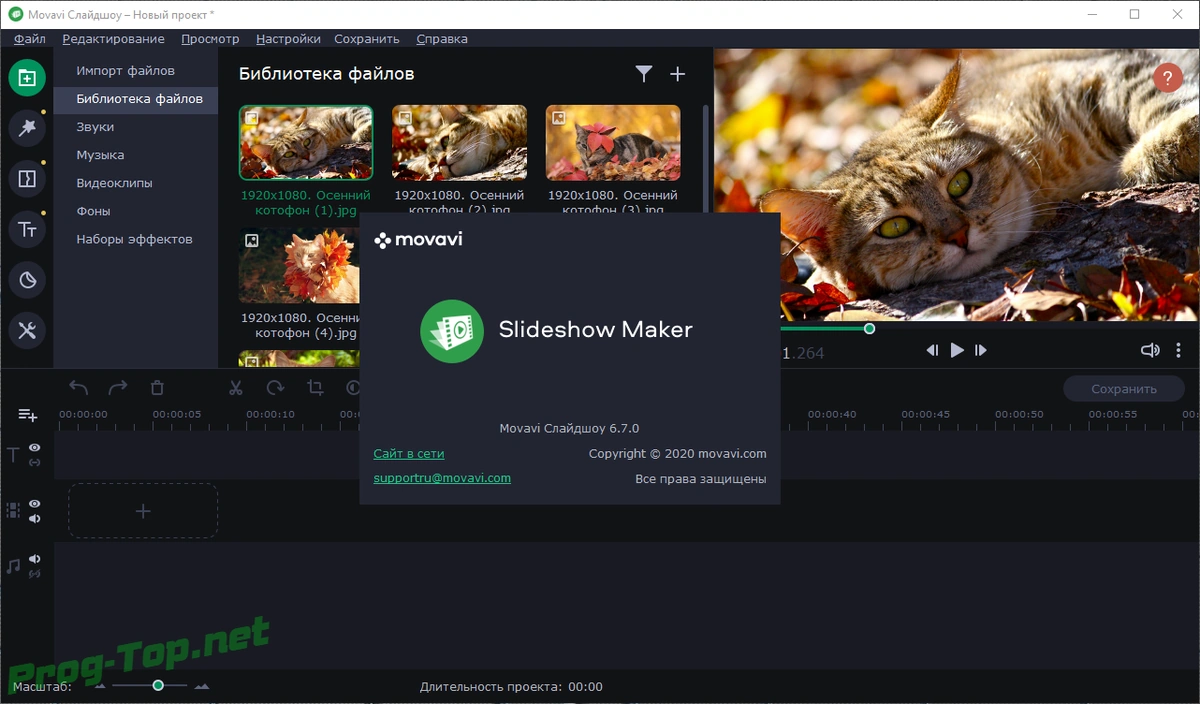Step to the previous frame
Viewport: 1200px width, 704px height.
tap(932, 350)
